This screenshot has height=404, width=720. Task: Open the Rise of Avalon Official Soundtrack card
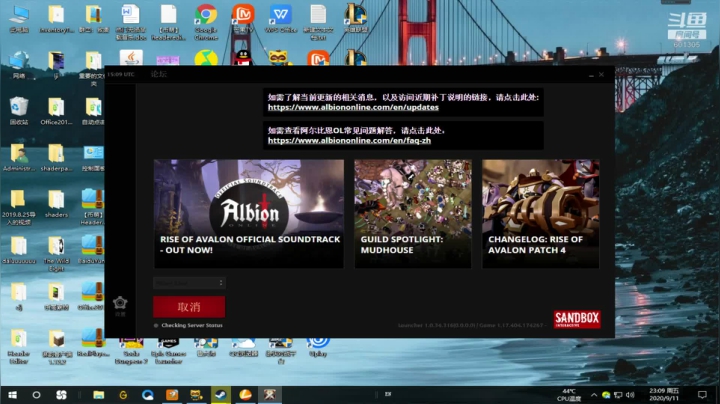248,213
